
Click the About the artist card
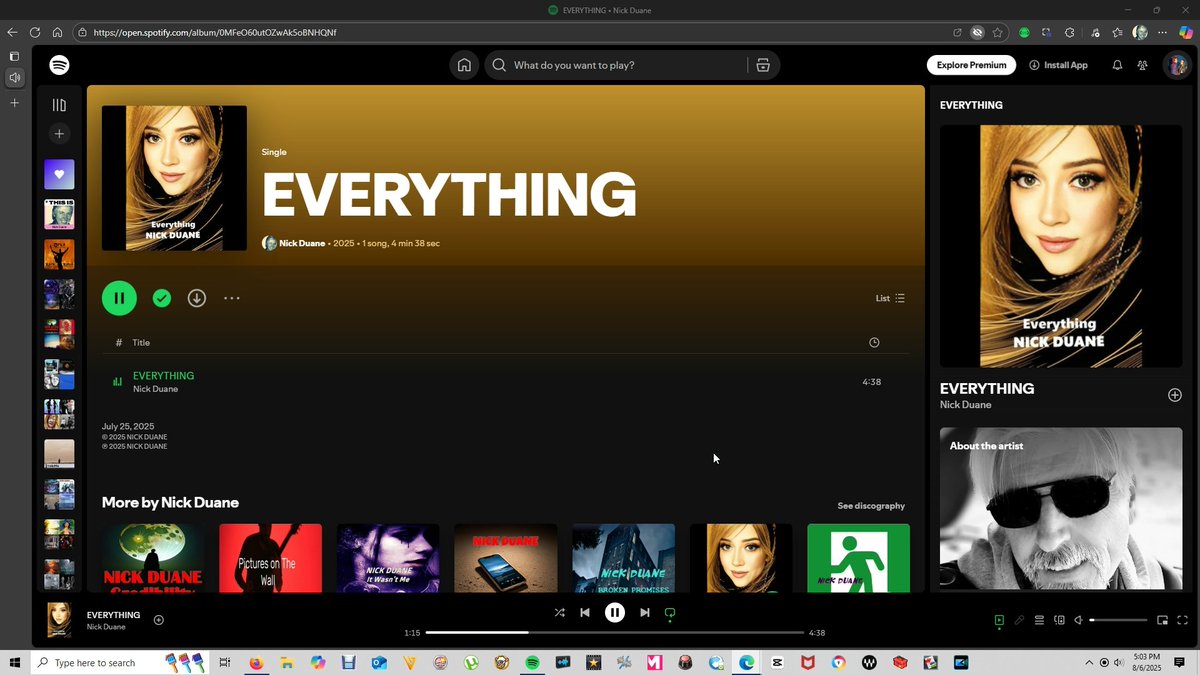click(1061, 509)
